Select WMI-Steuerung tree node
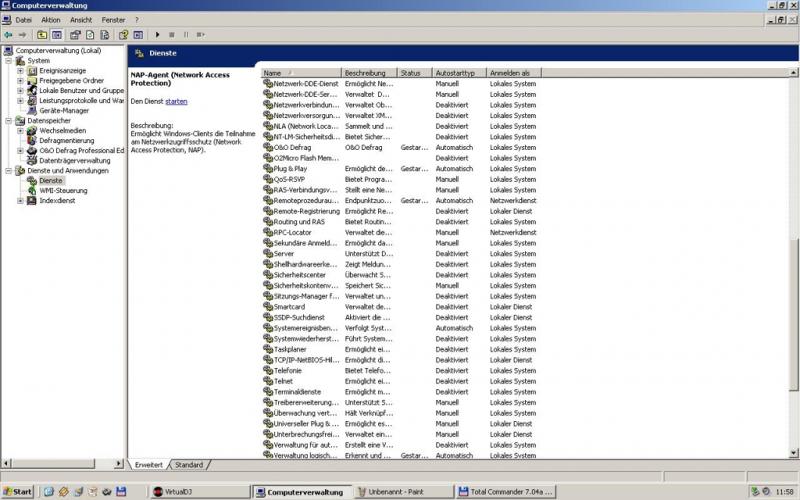This screenshot has height=500, width=800. pos(63,190)
